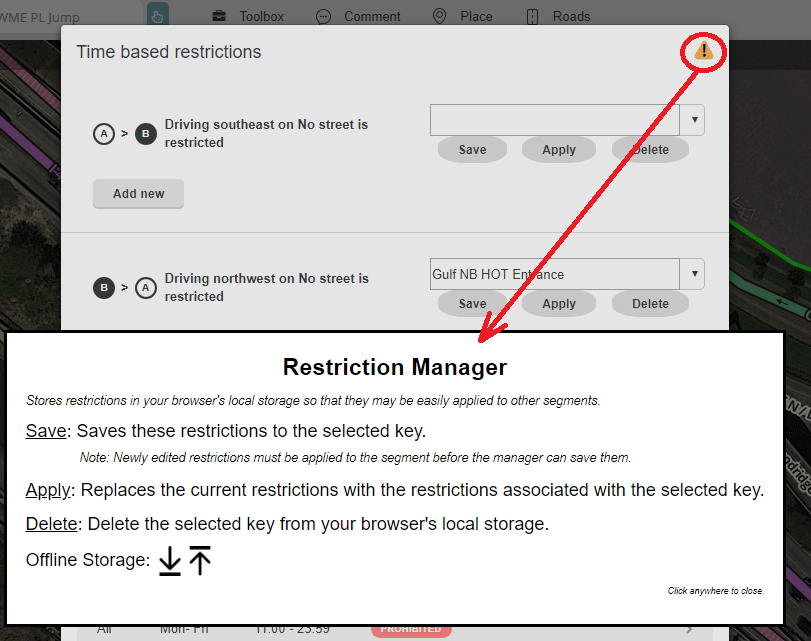
Task: Click the orange warning triangle icon
Action: coord(704,51)
